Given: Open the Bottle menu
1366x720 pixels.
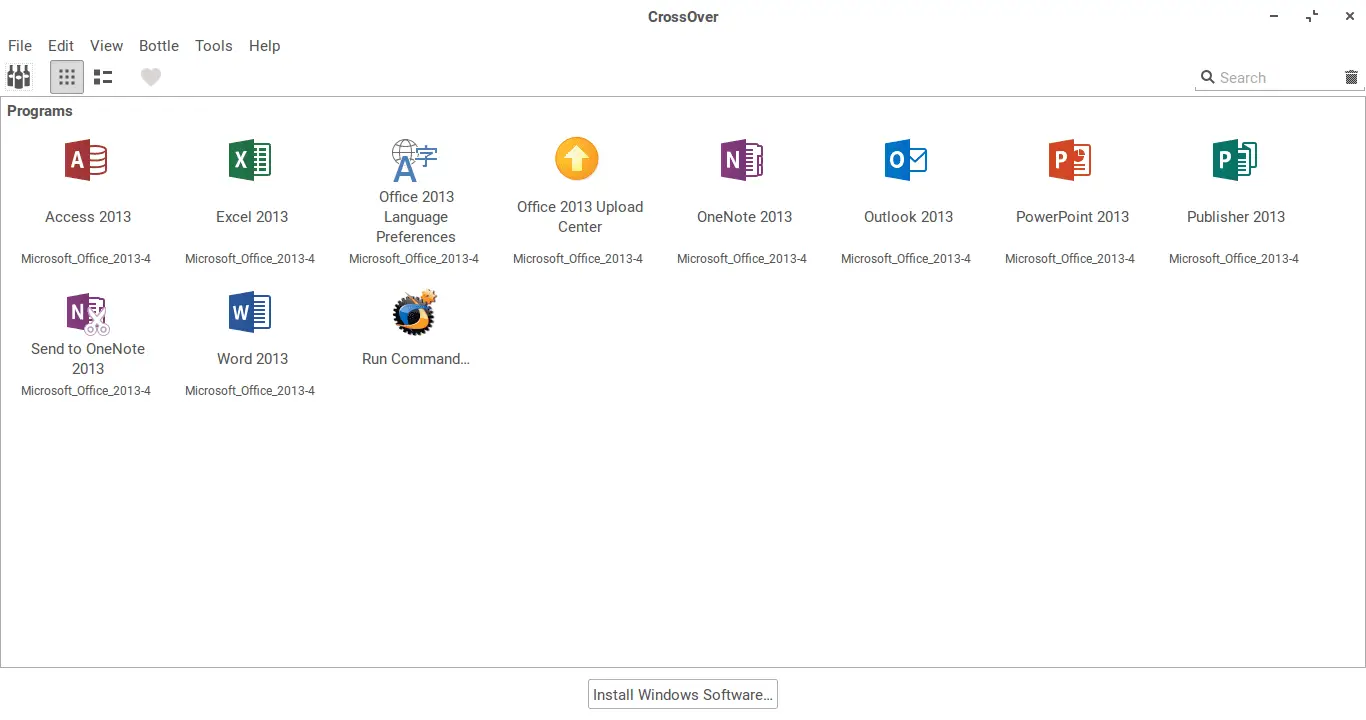Looking at the screenshot, I should pos(159,46).
